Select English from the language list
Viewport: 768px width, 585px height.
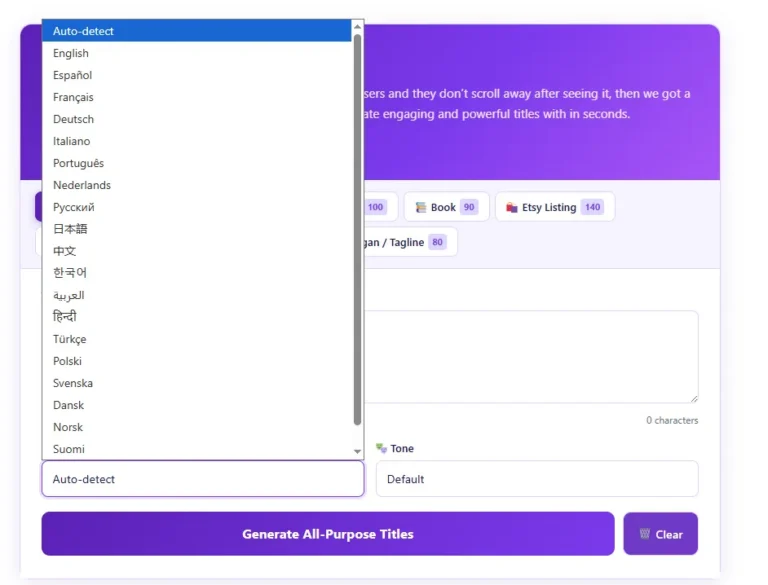click(x=71, y=53)
